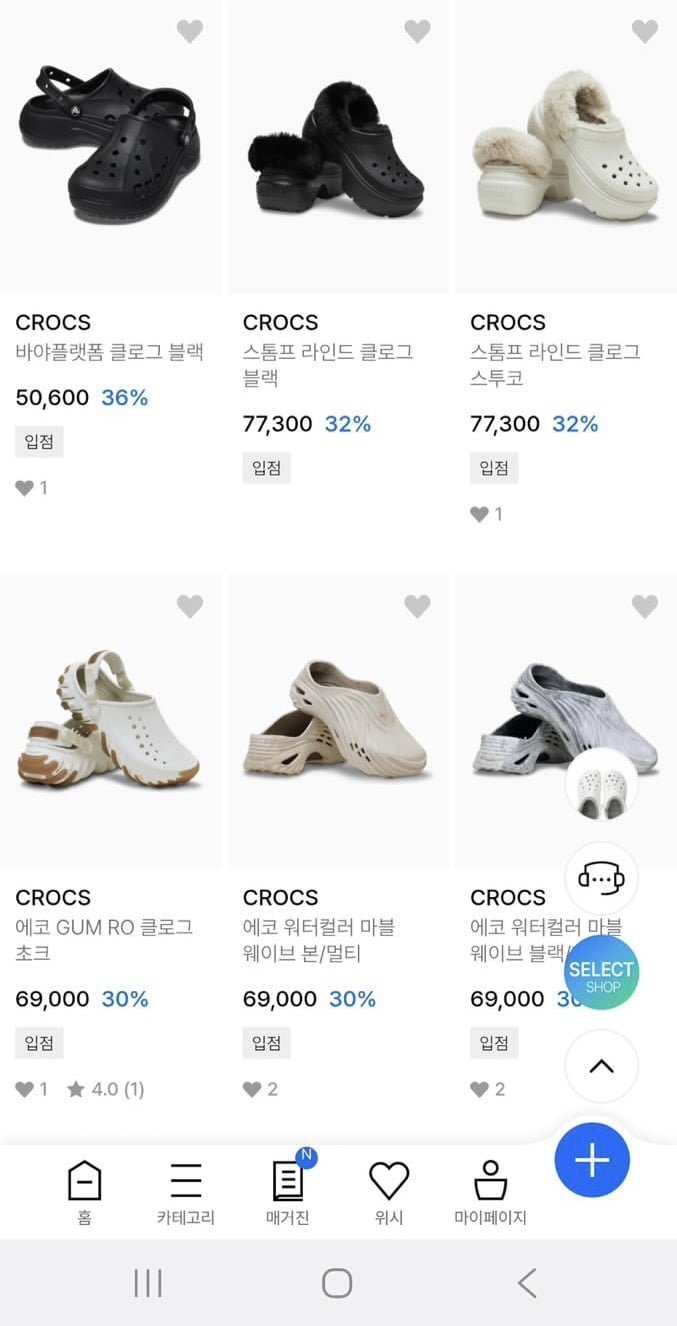Open the customer support chat headset icon

[601, 879]
